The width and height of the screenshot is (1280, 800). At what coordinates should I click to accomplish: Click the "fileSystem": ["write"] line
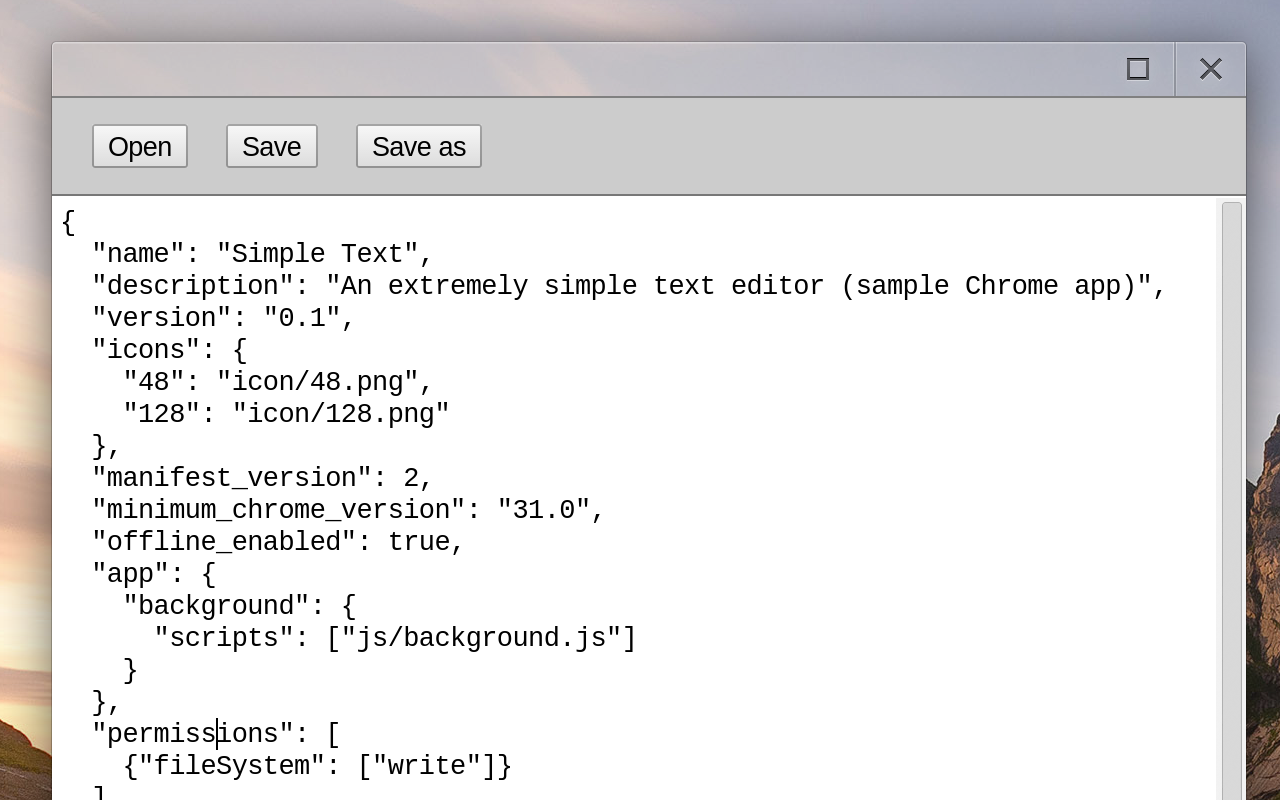(x=317, y=766)
